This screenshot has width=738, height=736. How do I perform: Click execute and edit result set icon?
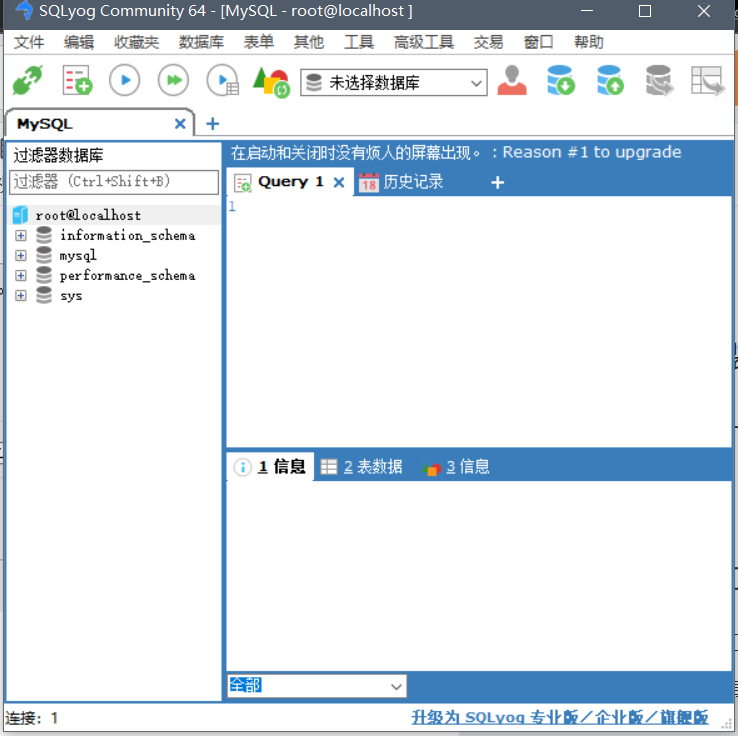(x=223, y=80)
